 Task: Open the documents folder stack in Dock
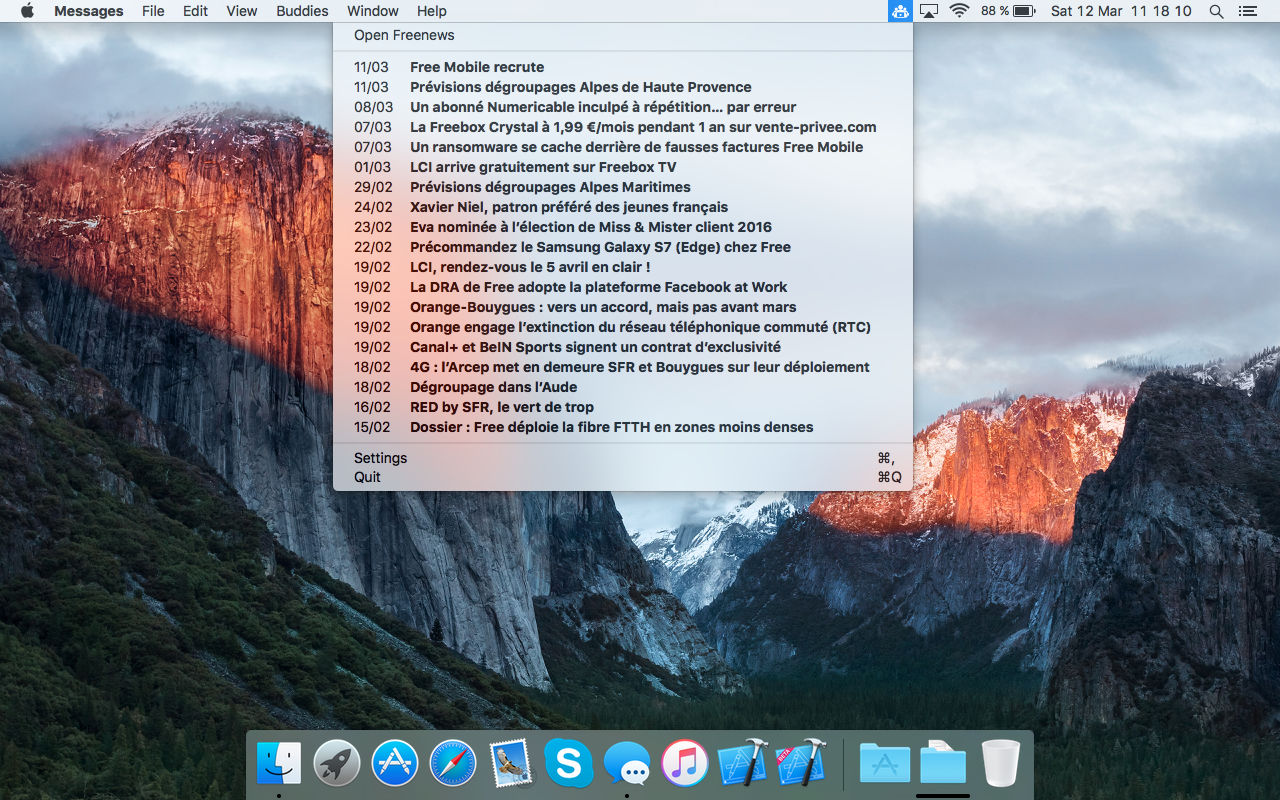(x=943, y=763)
